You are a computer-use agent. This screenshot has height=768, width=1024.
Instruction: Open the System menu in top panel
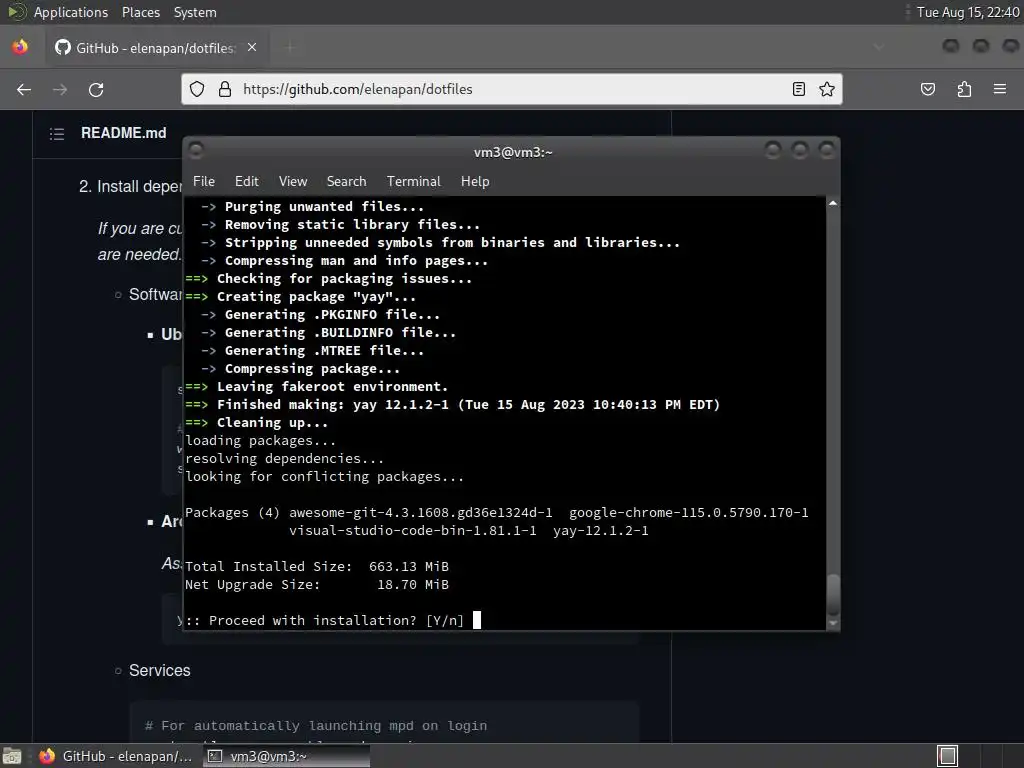[x=195, y=12]
